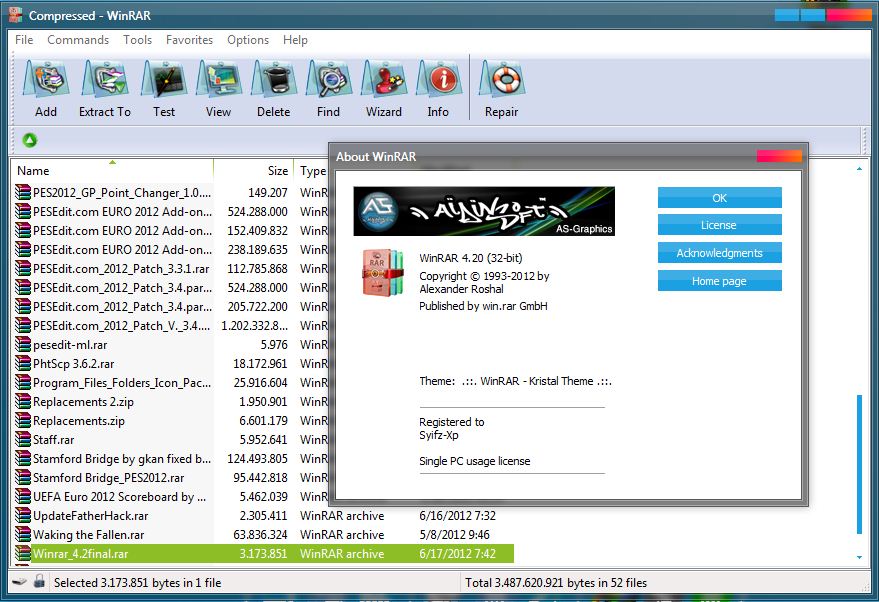
Task: Click the Repair lifebuoy icon
Action: (502, 79)
